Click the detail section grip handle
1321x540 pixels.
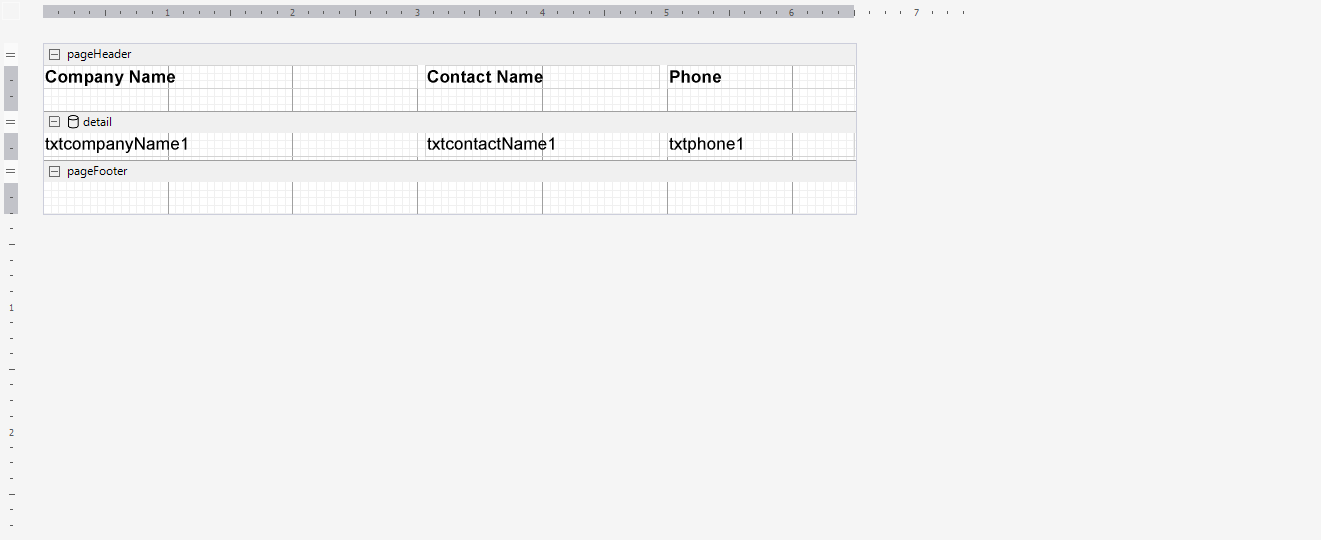11,122
